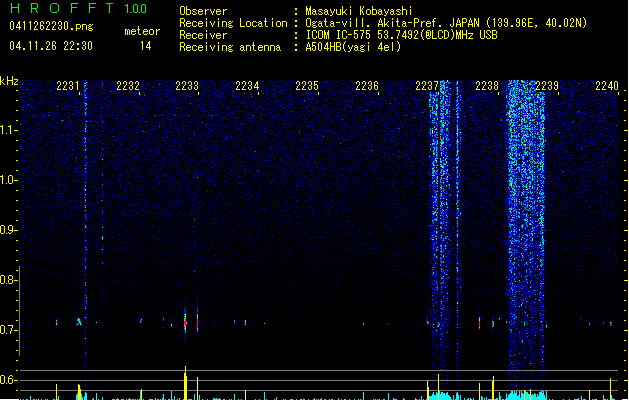
Task: Click the 0.9 kHz axis tick
Action: pyautogui.click(x=9, y=230)
